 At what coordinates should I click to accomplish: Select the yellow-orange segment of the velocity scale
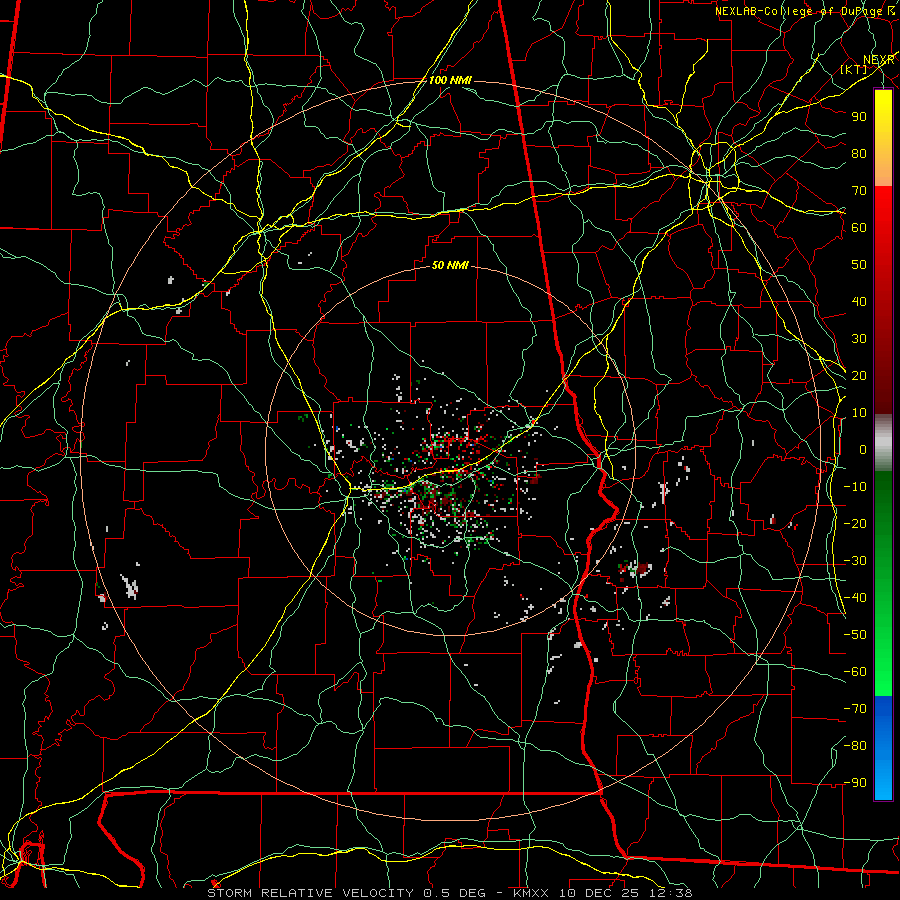click(x=883, y=138)
